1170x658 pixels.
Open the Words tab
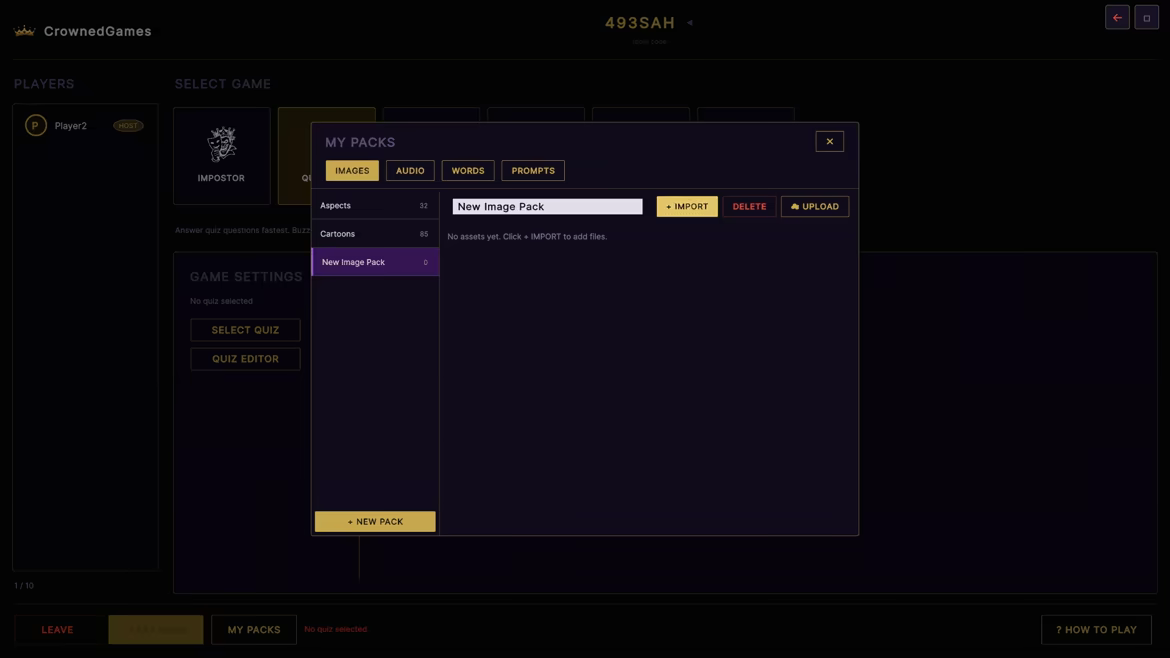(468, 171)
